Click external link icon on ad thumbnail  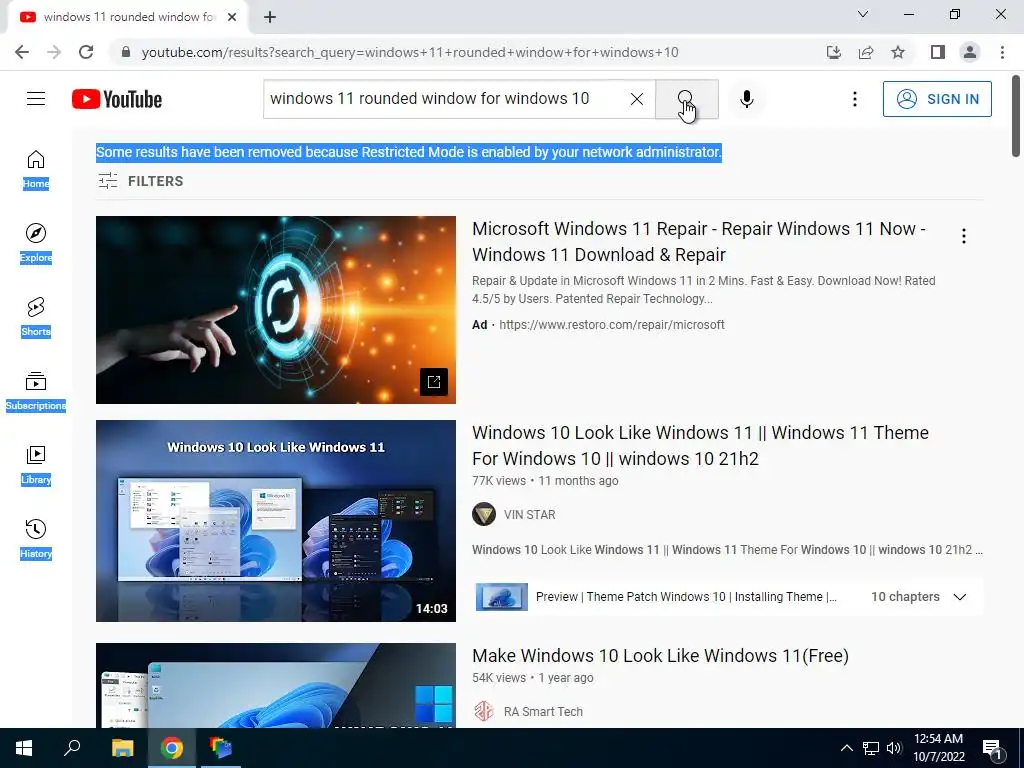click(434, 381)
